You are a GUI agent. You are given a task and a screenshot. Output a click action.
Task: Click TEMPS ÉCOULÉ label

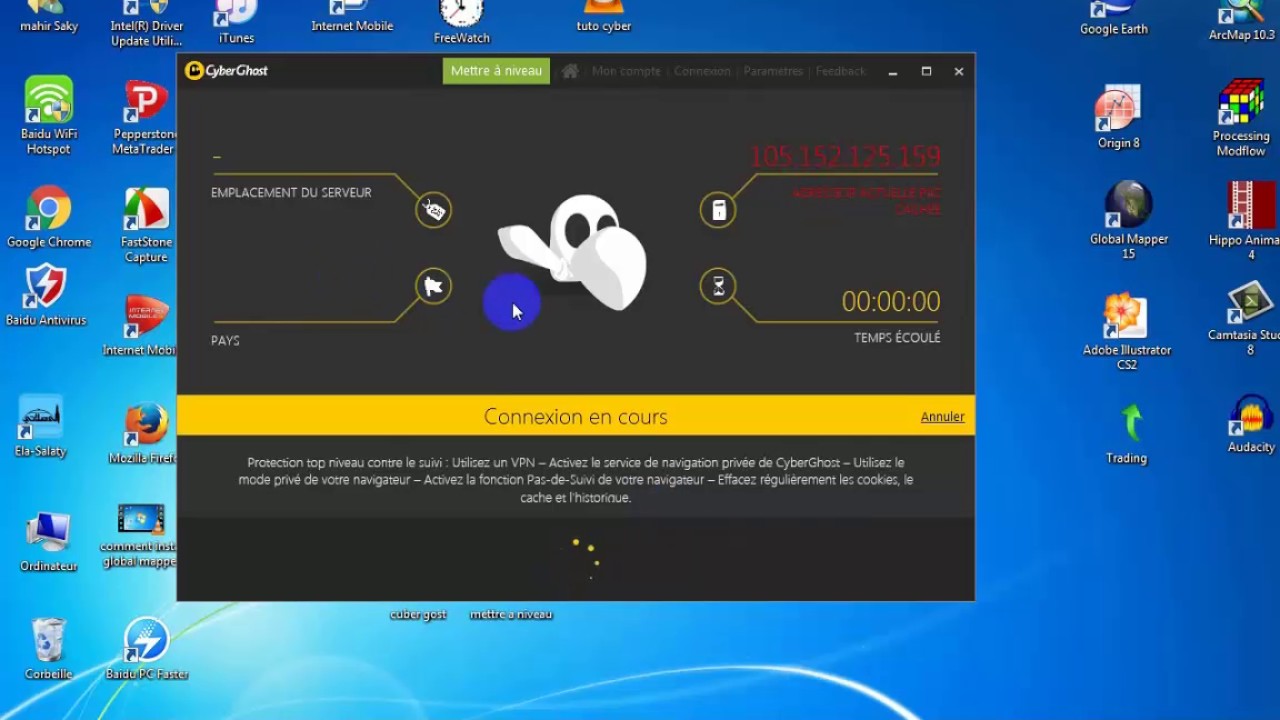[897, 338]
